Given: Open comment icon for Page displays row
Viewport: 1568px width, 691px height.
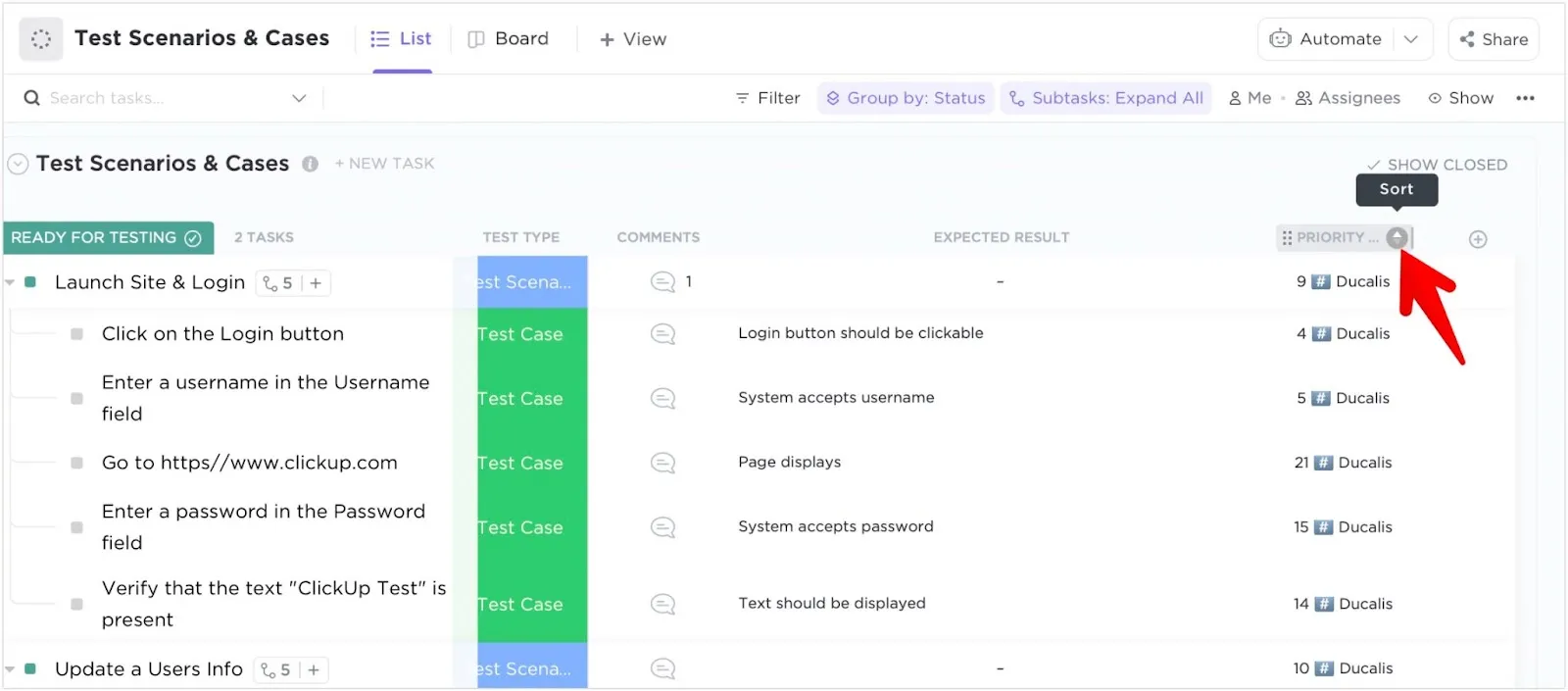Looking at the screenshot, I should pos(663,463).
